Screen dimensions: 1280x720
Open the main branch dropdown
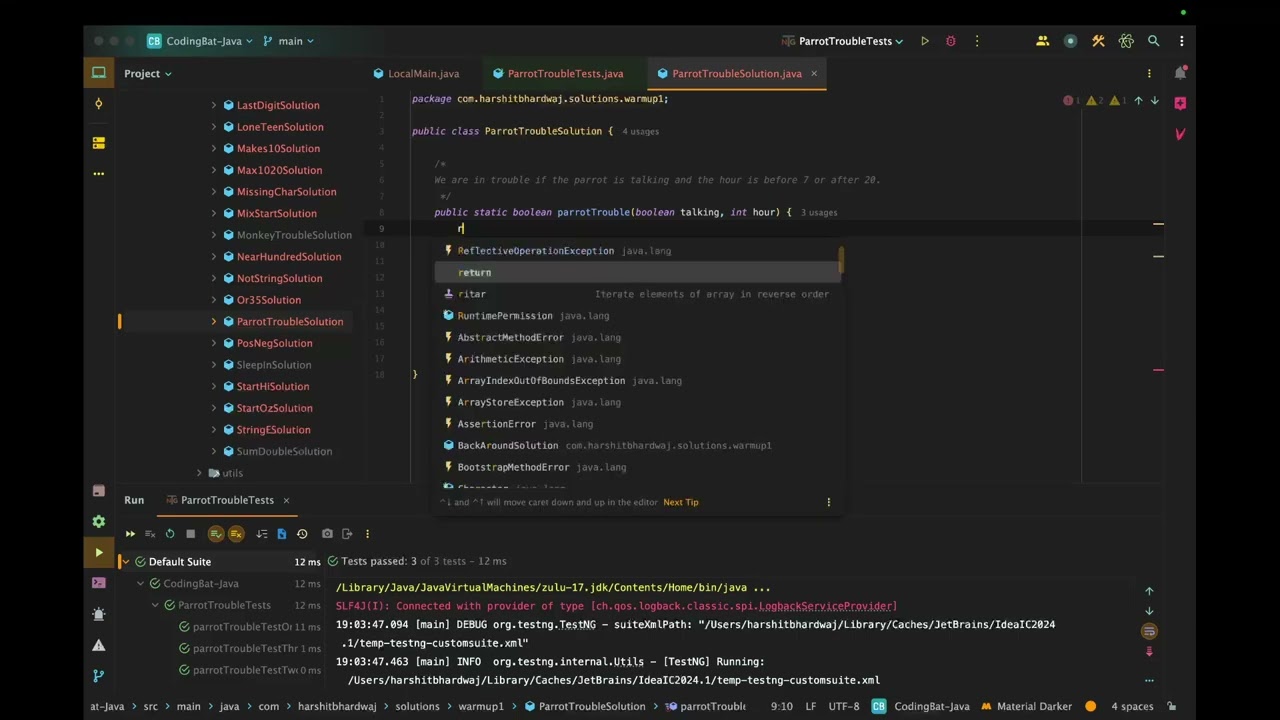[288, 41]
